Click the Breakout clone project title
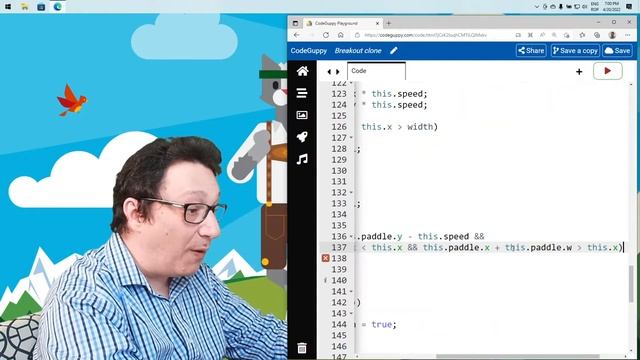Viewport: 640px width, 360px height. pos(358,51)
